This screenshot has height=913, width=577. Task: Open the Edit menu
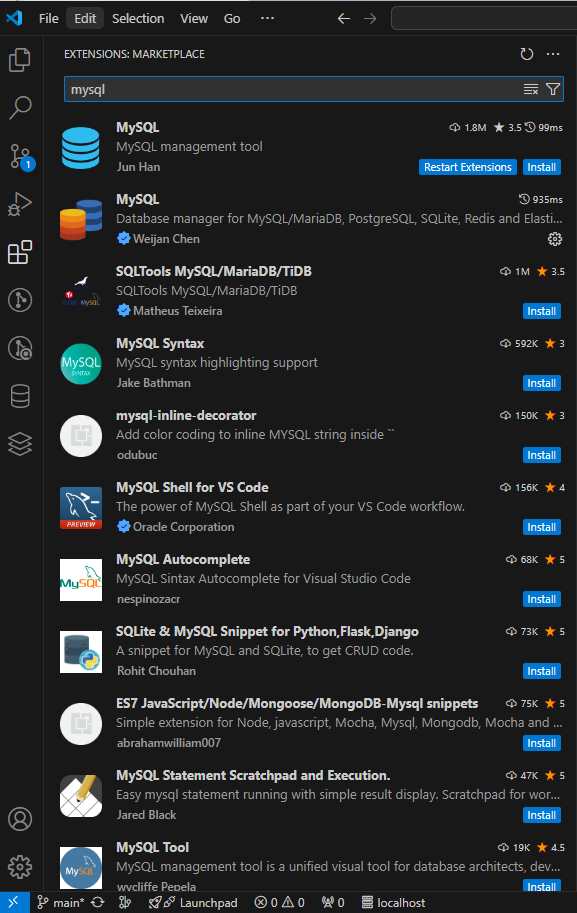coord(85,19)
